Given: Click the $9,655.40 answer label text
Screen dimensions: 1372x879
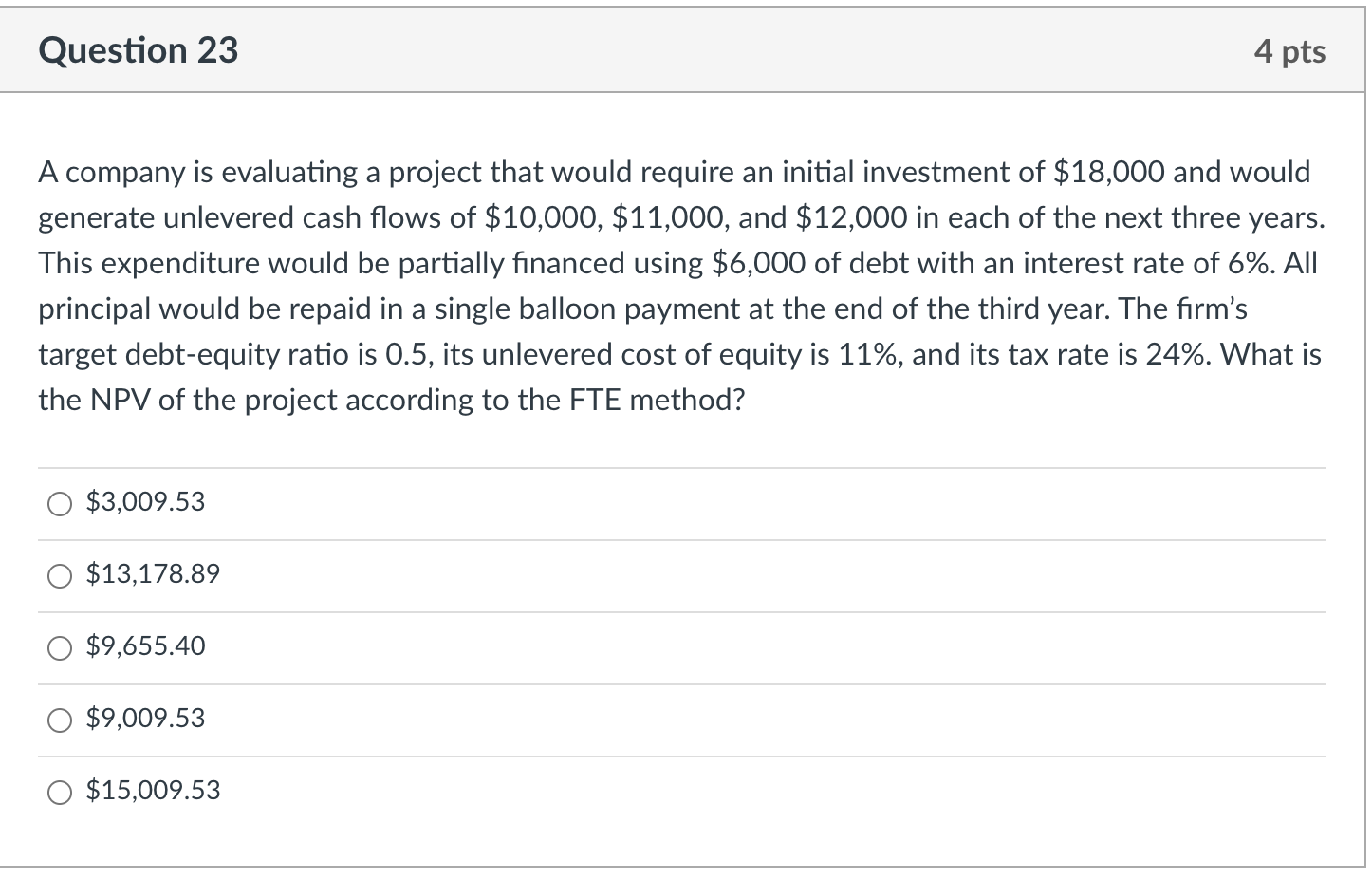Looking at the screenshot, I should click(145, 646).
